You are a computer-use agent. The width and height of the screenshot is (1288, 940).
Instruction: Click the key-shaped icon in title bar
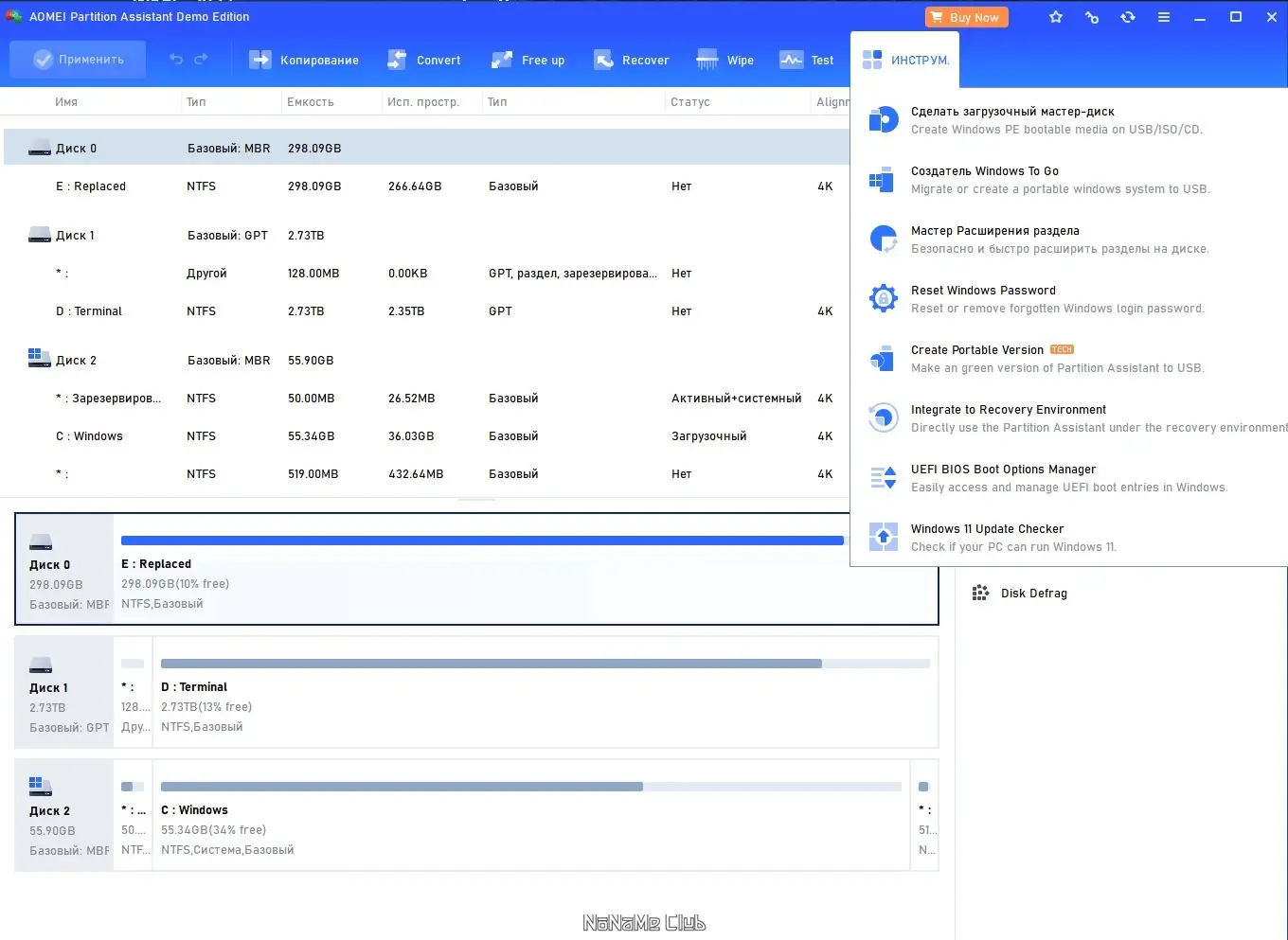tap(1092, 17)
